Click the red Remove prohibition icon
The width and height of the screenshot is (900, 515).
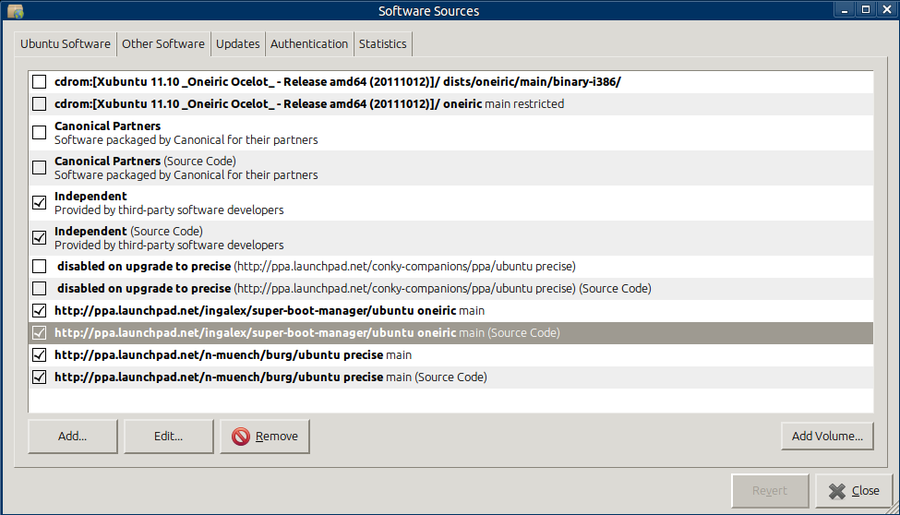241,436
